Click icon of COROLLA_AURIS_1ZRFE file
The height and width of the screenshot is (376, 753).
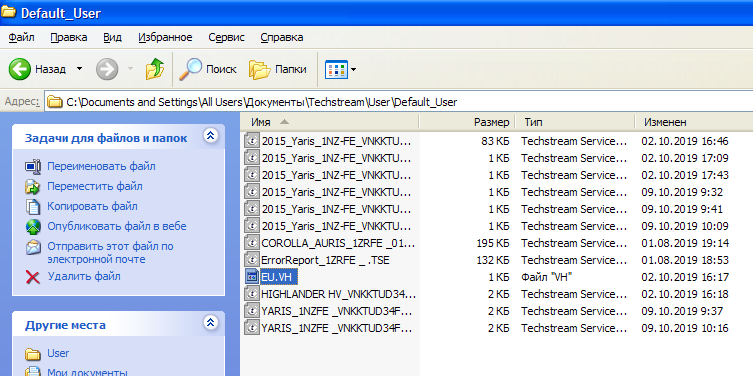coord(251,243)
